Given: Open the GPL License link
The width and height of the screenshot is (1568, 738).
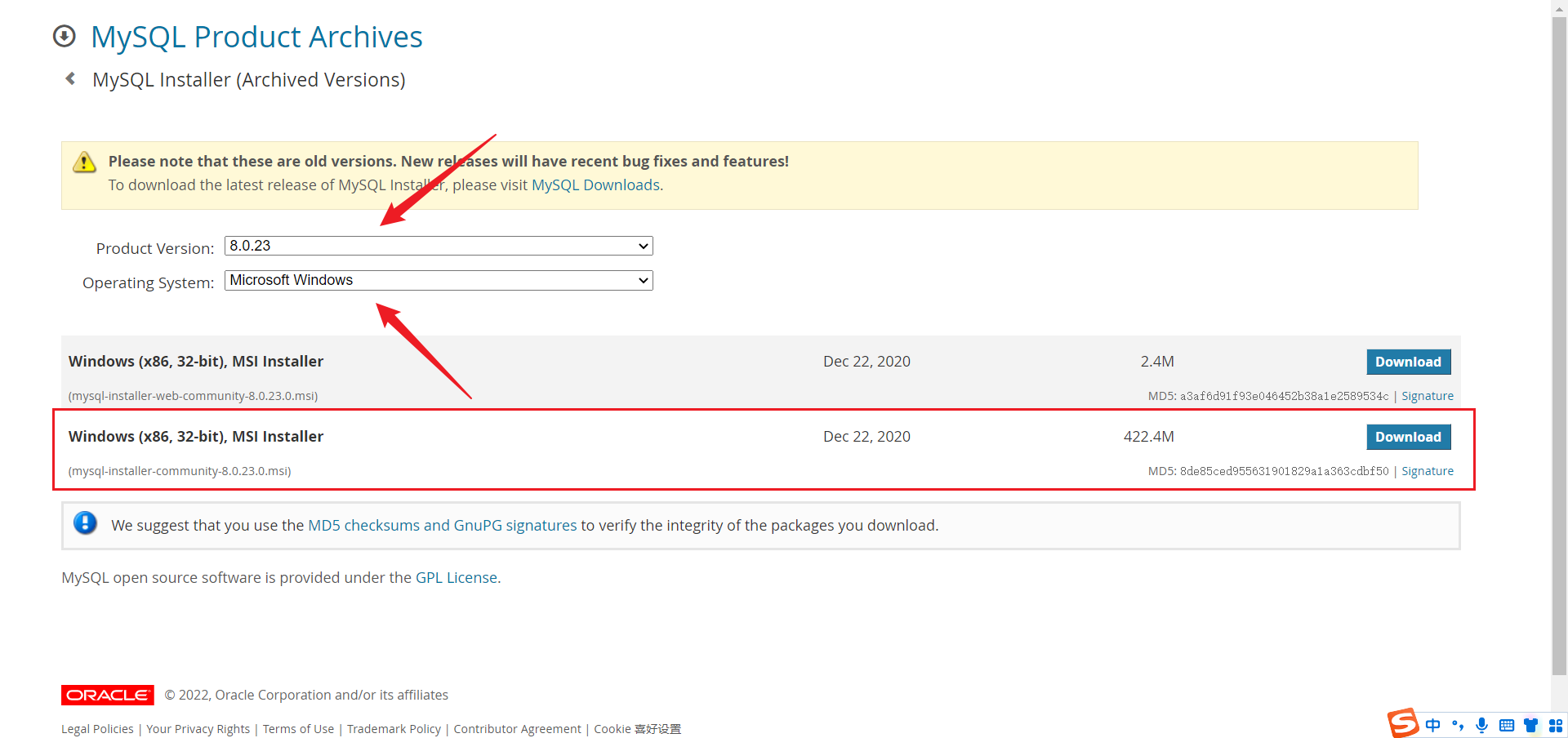Looking at the screenshot, I should (x=457, y=578).
